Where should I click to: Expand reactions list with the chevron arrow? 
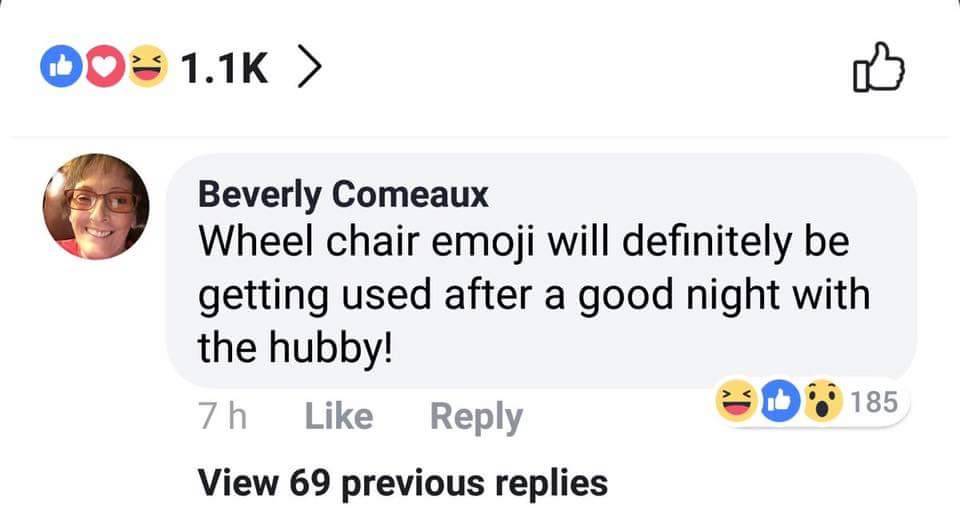[310, 68]
